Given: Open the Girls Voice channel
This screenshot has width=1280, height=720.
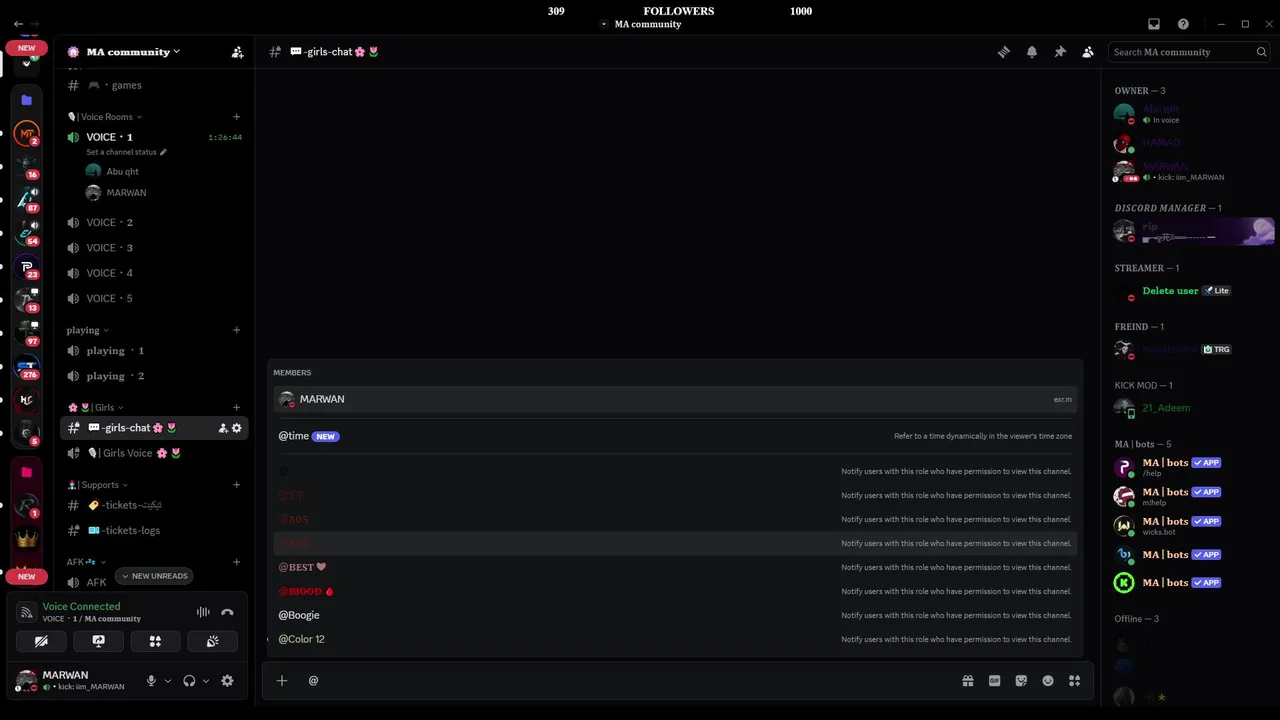Looking at the screenshot, I should point(154,453).
